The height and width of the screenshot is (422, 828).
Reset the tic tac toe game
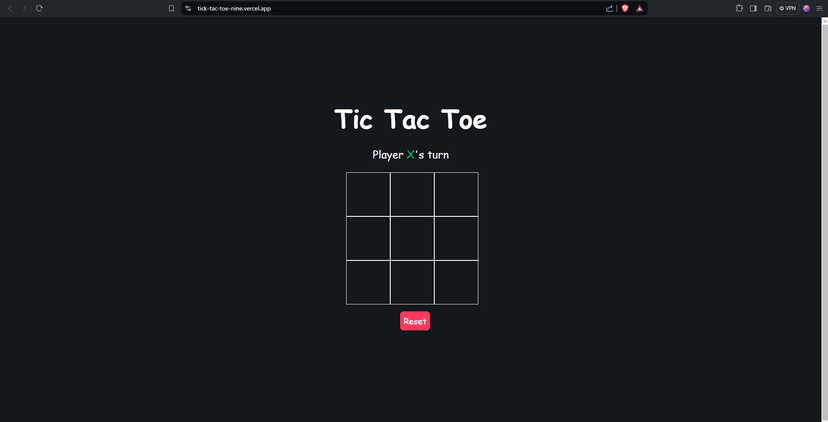(x=415, y=321)
